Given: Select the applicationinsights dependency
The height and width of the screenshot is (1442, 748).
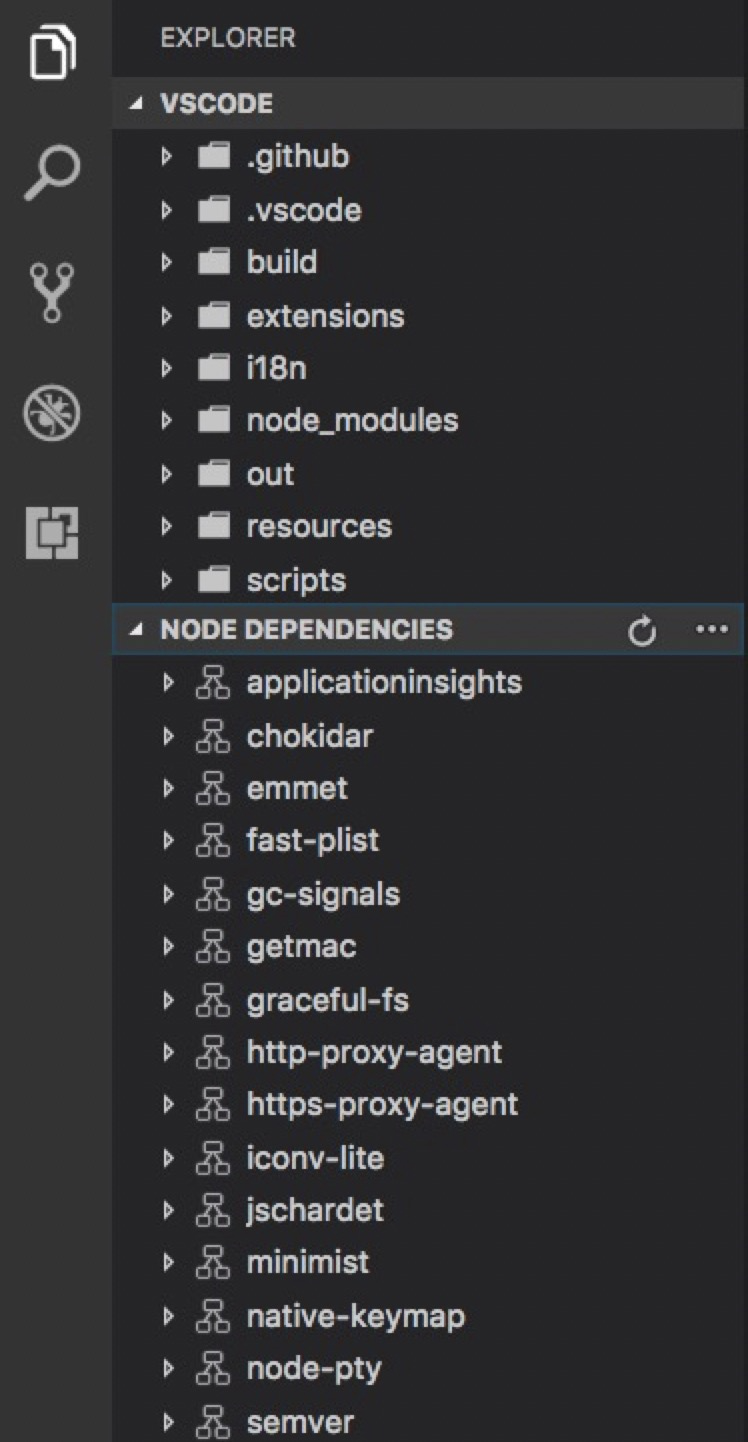Looking at the screenshot, I should [x=383, y=683].
